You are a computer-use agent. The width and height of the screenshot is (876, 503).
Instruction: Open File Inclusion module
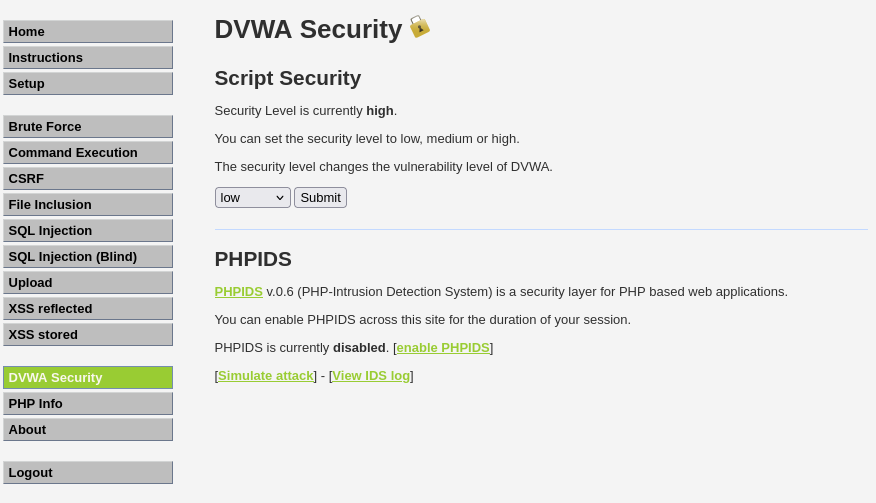pos(88,205)
